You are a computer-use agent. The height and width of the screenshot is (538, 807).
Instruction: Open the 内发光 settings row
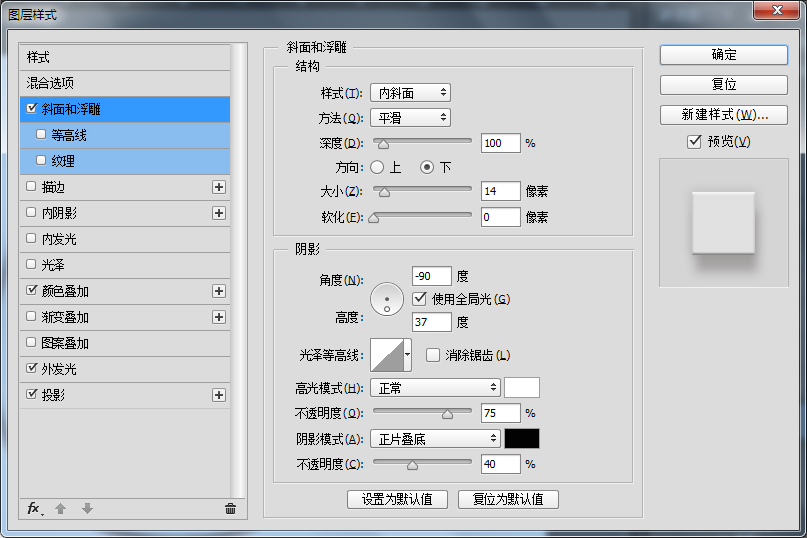coord(125,239)
